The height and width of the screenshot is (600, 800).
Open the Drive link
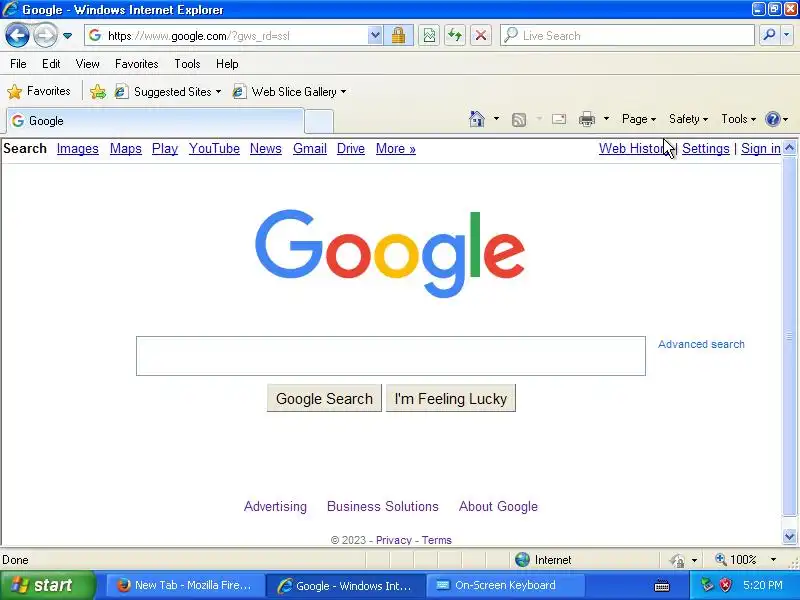click(351, 148)
